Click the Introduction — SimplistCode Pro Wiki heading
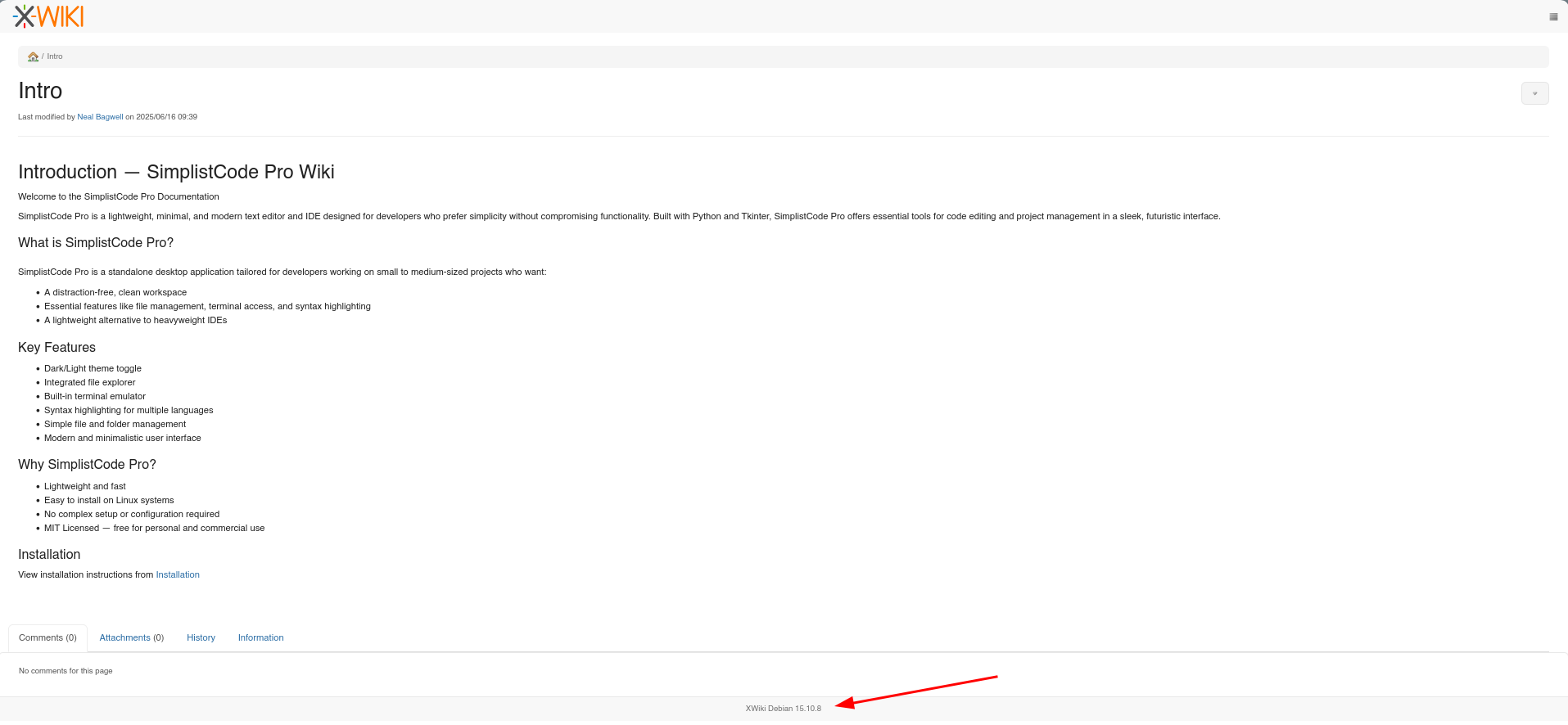Viewport: 1568px width, 725px height. [x=176, y=172]
